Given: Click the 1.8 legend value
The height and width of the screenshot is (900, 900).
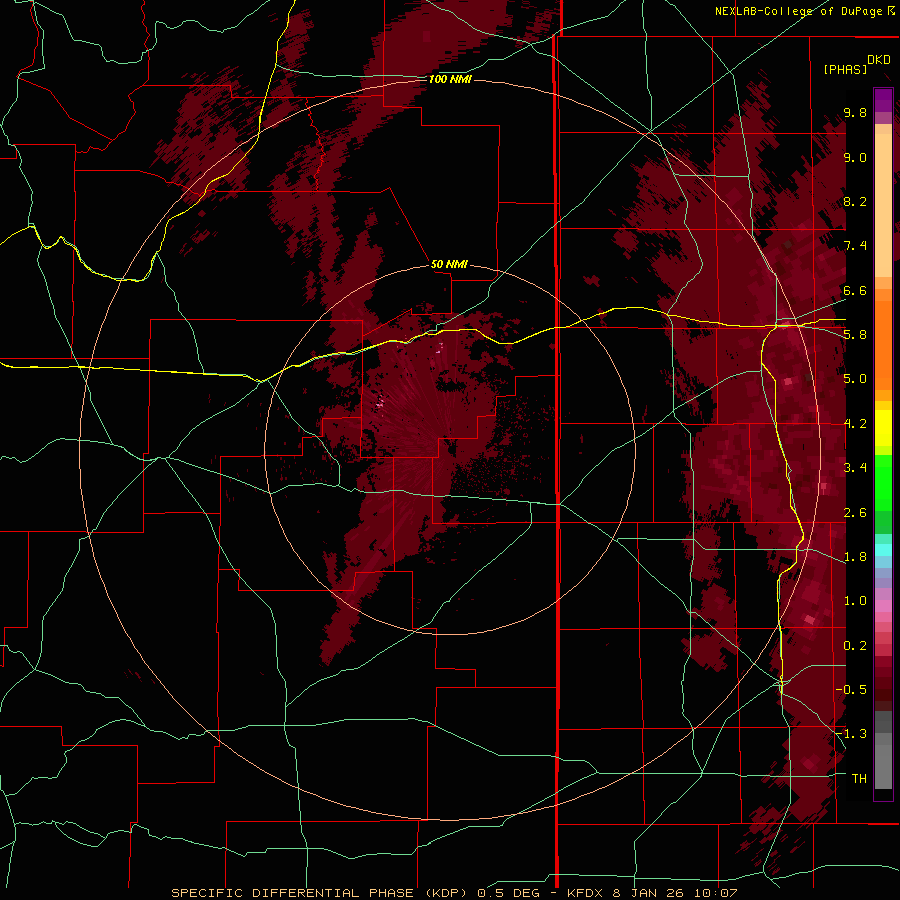Looking at the screenshot, I should point(855,557).
